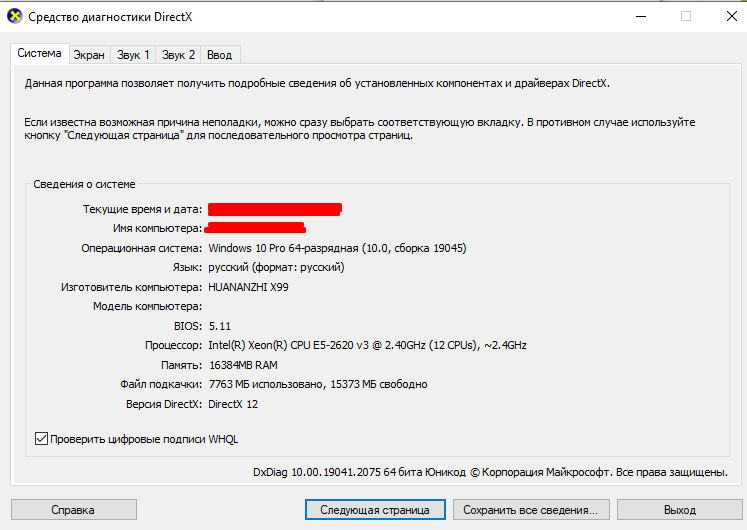This screenshot has height=530, width=747.
Task: Switch to the Экран tab
Action: click(89, 55)
